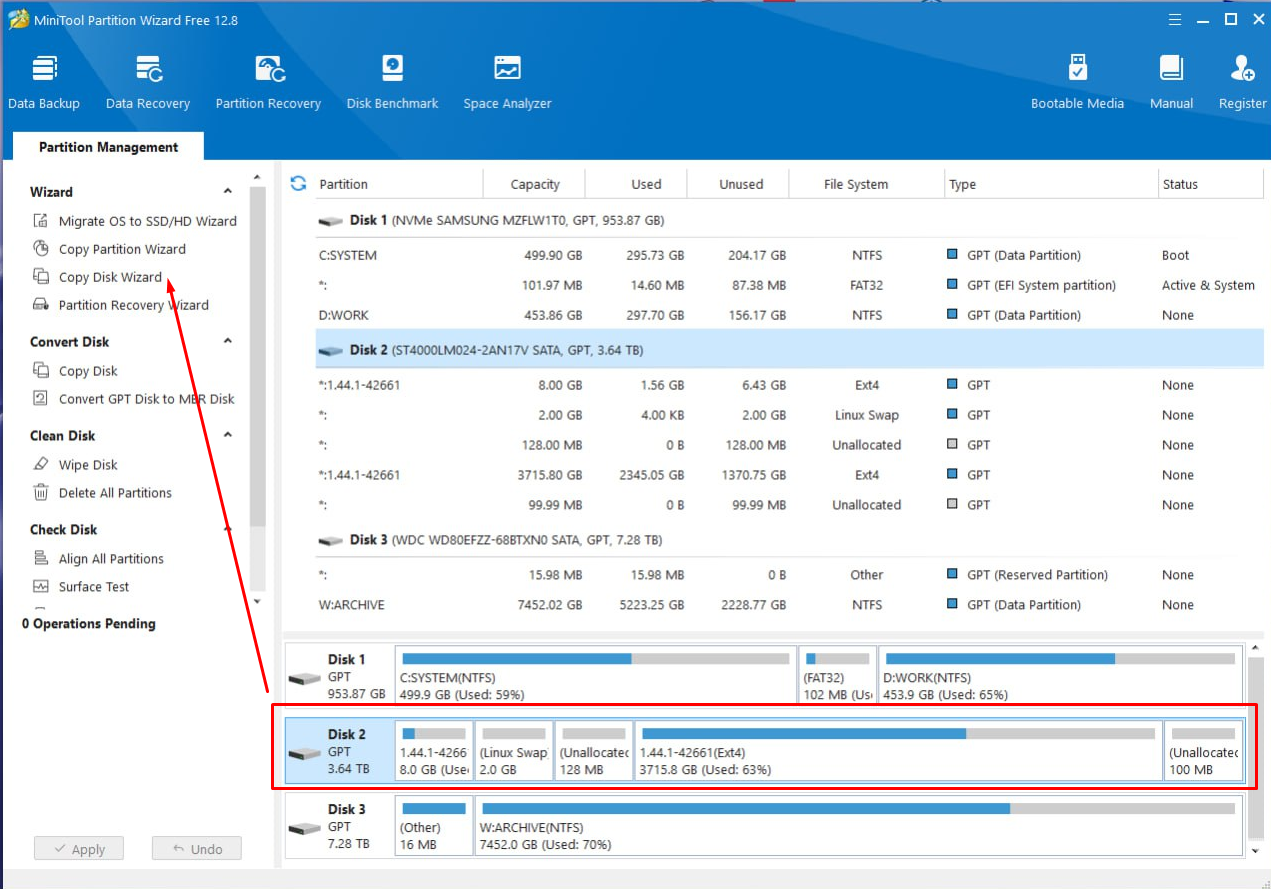Create Bootable Media

[1077, 82]
